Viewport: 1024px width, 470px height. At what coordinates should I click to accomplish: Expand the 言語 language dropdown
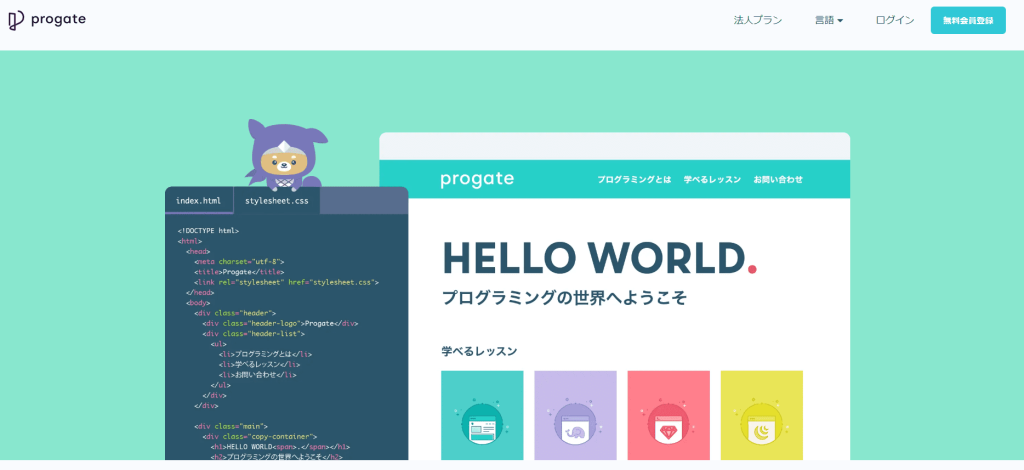click(829, 20)
